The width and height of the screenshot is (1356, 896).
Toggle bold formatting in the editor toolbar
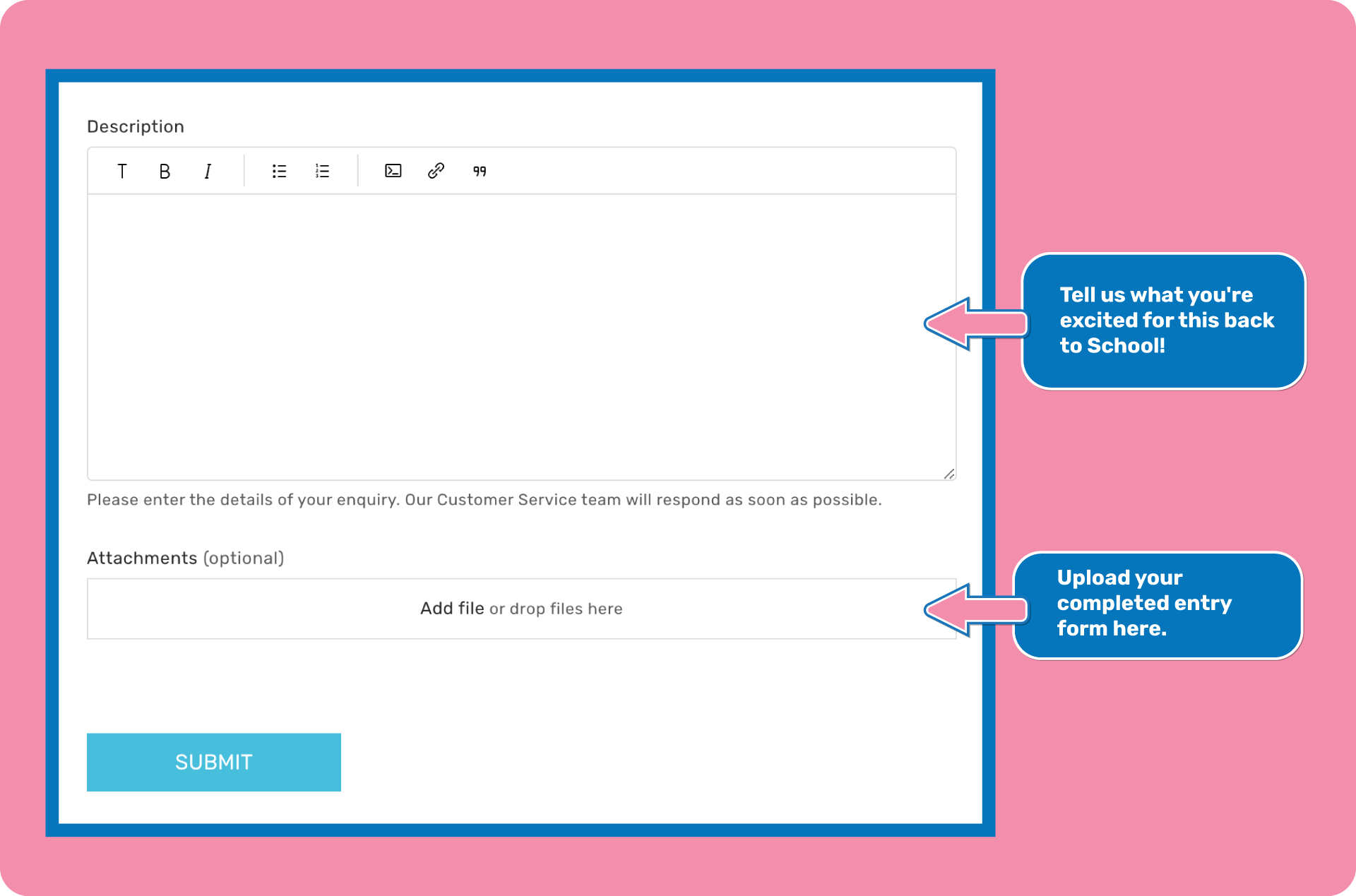tap(165, 171)
